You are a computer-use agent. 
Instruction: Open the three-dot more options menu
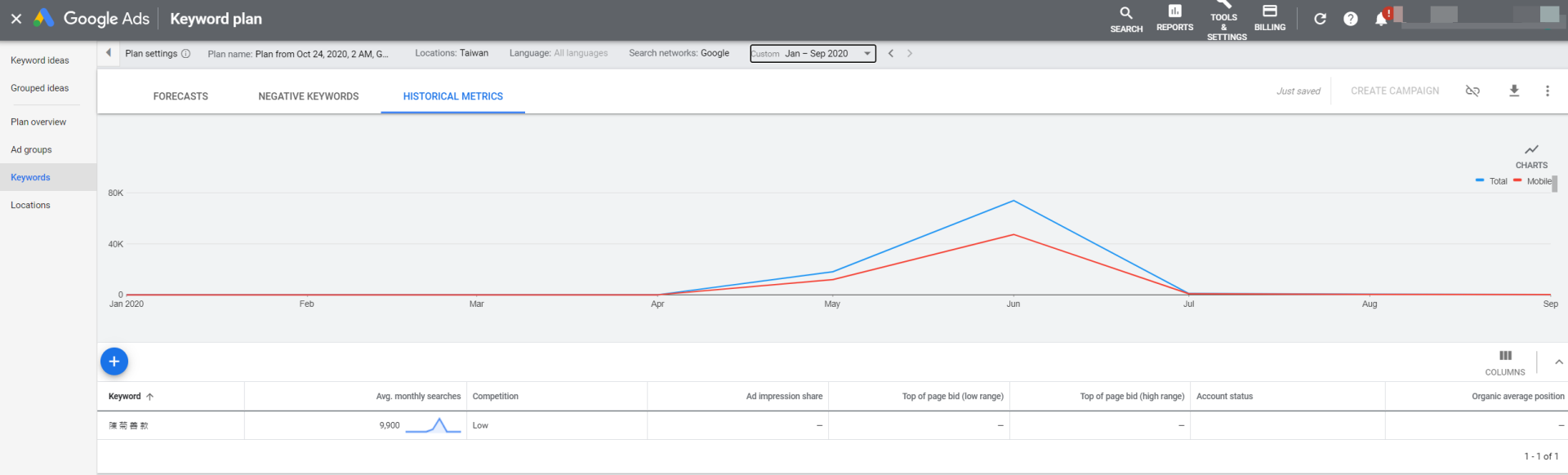click(x=1547, y=91)
